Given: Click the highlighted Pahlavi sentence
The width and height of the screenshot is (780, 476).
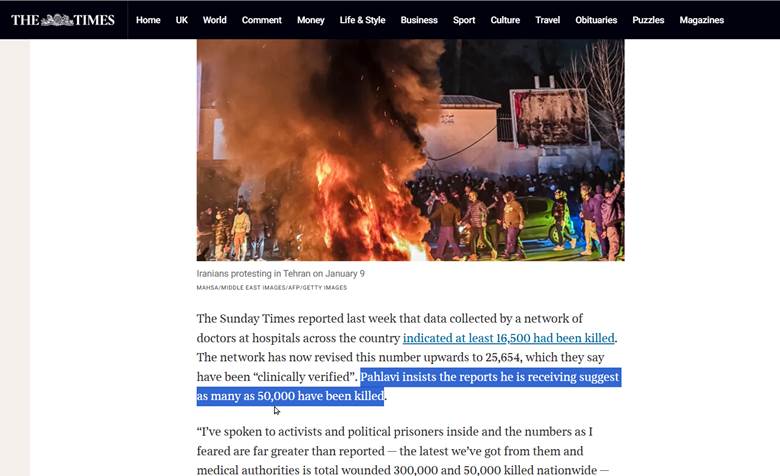Looking at the screenshot, I should [408, 386].
